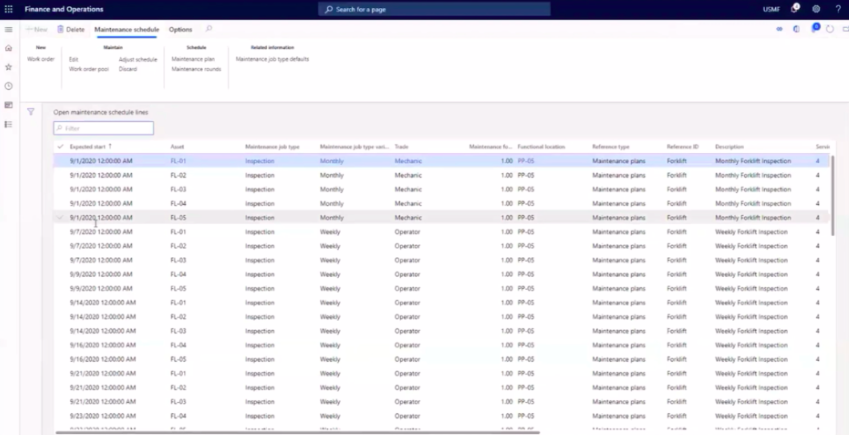
Task: Open the settings gear icon
Action: click(x=816, y=9)
